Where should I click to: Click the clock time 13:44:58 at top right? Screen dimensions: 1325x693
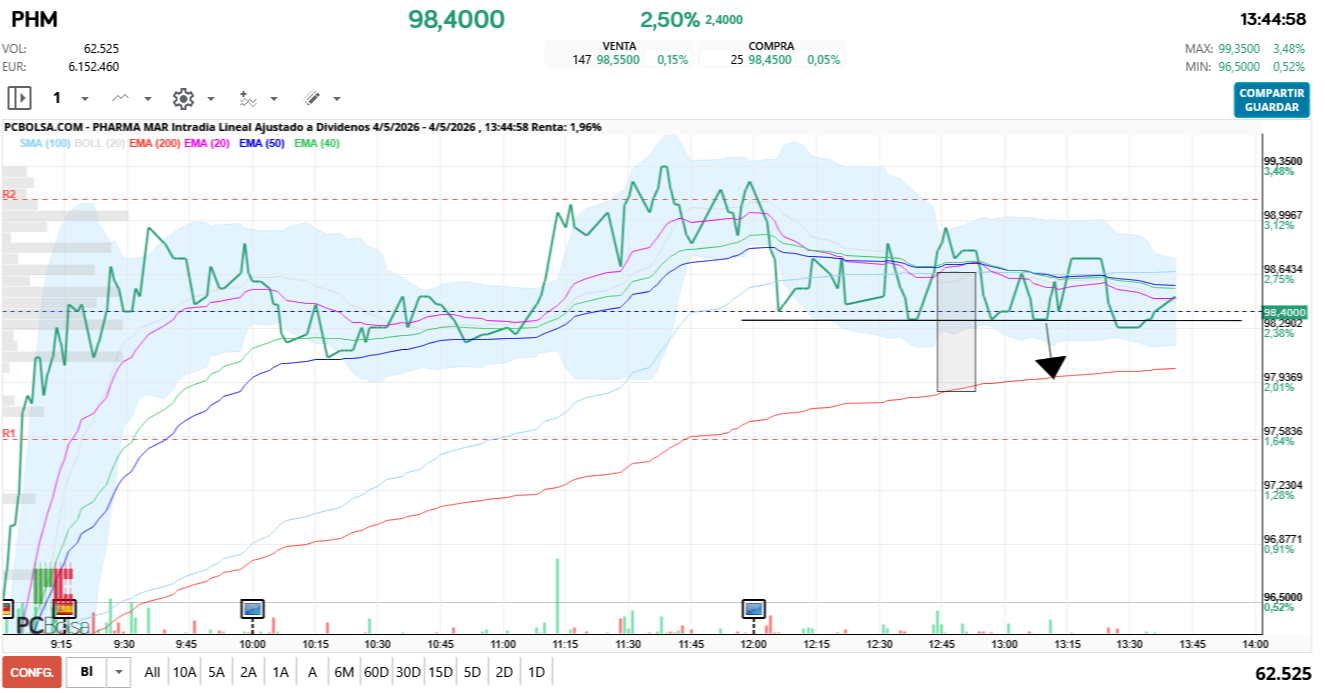1273,19
